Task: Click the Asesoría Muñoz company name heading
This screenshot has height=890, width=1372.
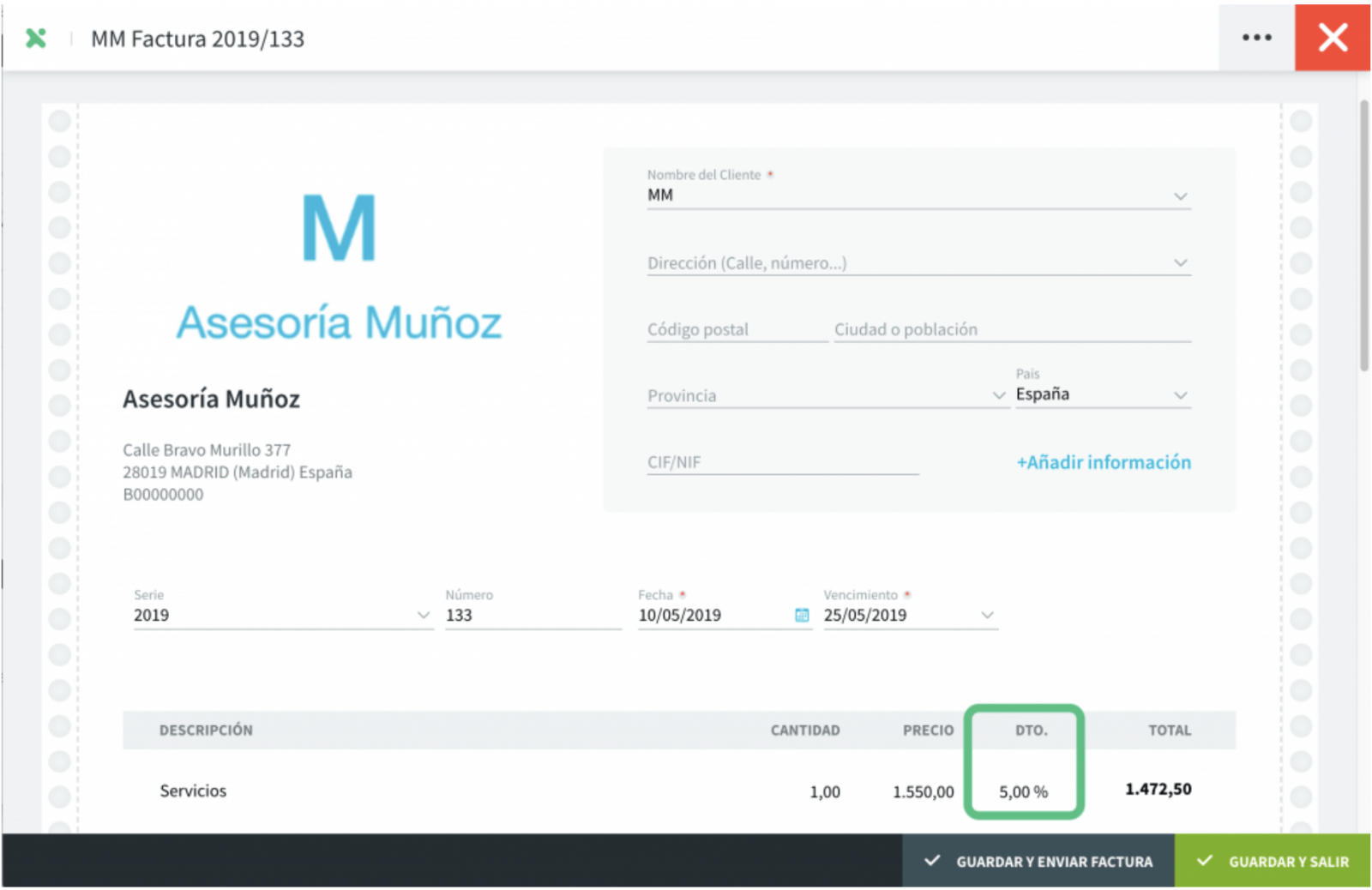Action: tap(211, 399)
